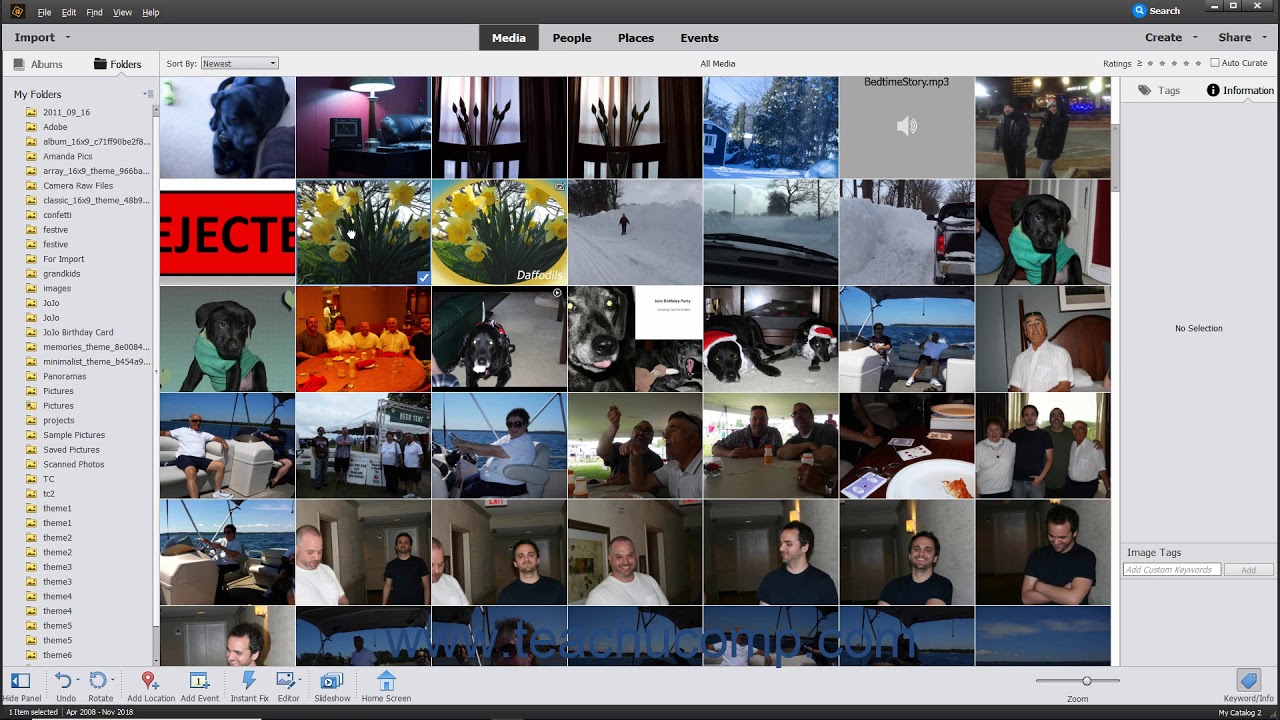Enable the Auto Curate checkbox

(x=1215, y=63)
